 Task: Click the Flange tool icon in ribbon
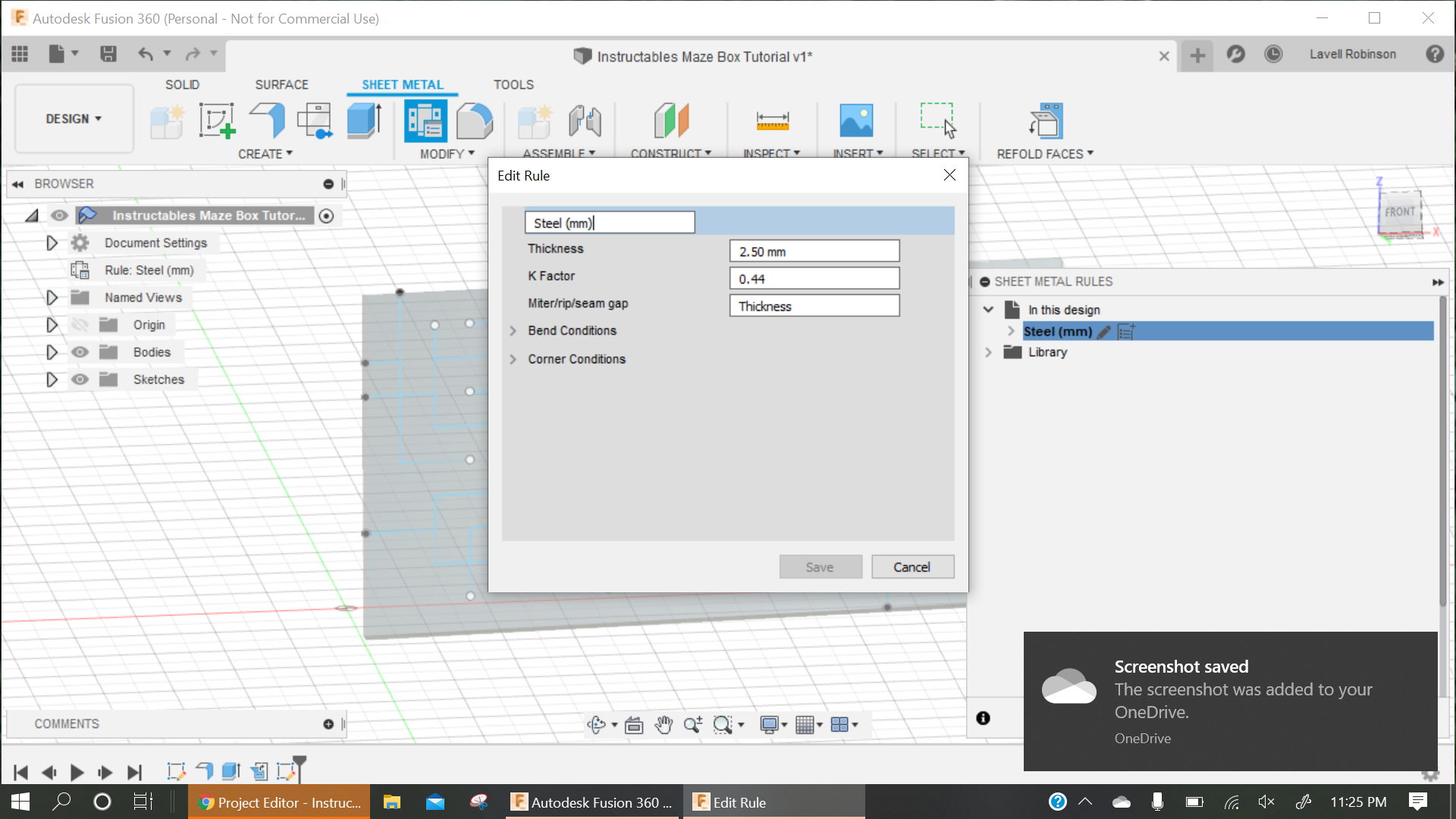266,119
